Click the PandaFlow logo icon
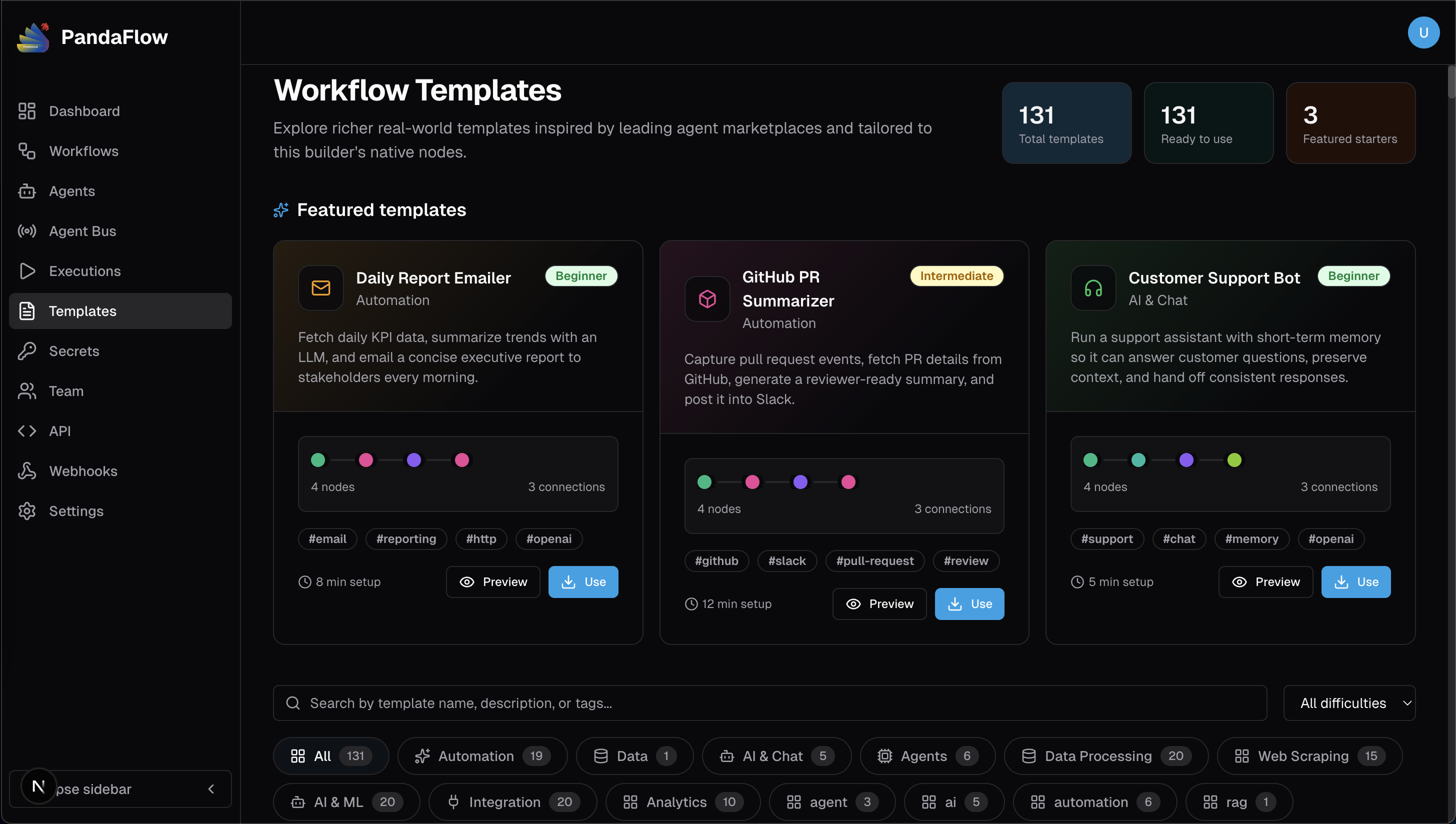This screenshot has width=1456, height=824. click(x=33, y=37)
